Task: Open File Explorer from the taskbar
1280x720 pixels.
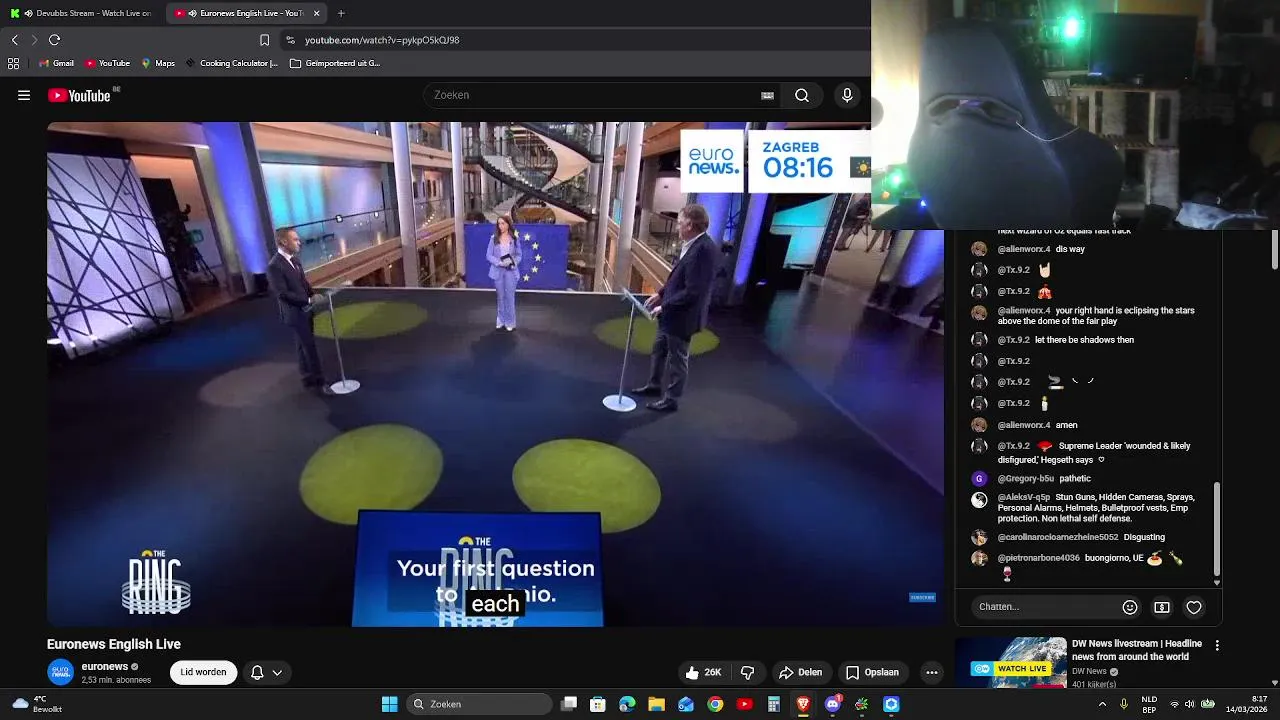Action: pyautogui.click(x=657, y=704)
